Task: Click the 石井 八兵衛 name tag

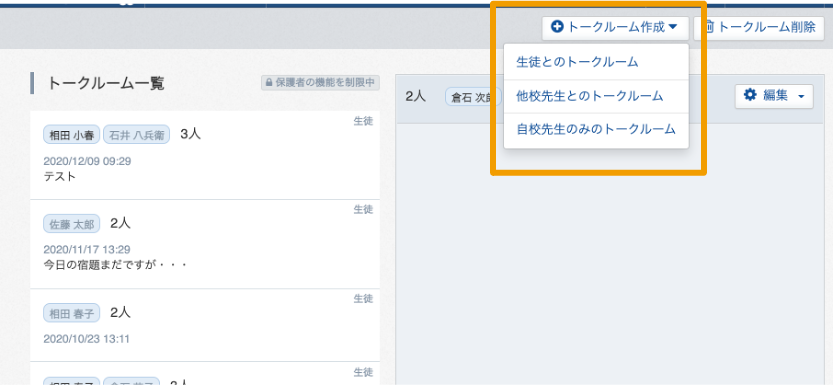Action: pos(137,135)
